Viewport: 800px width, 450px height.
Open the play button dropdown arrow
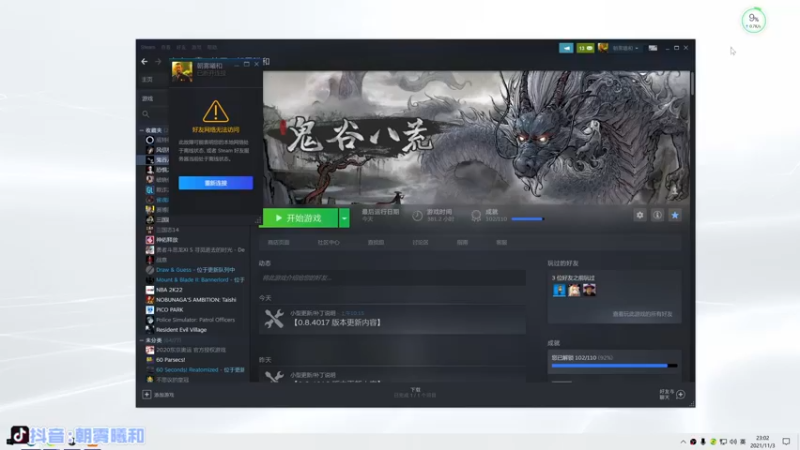(x=344, y=218)
